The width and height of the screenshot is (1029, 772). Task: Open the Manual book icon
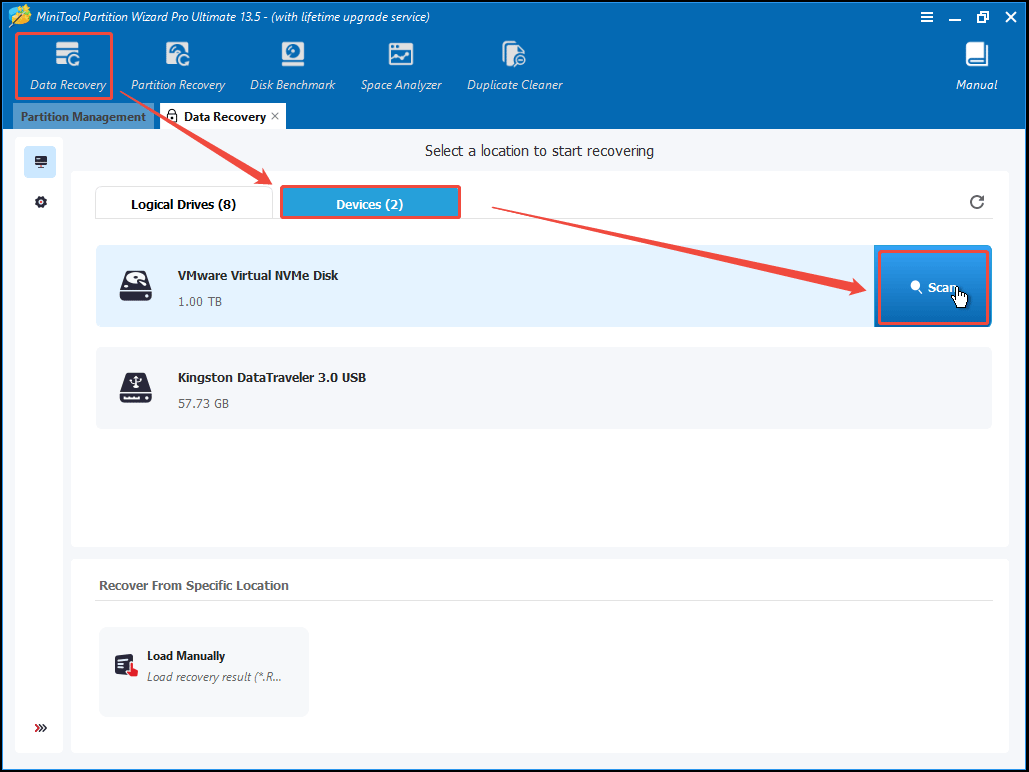click(976, 66)
